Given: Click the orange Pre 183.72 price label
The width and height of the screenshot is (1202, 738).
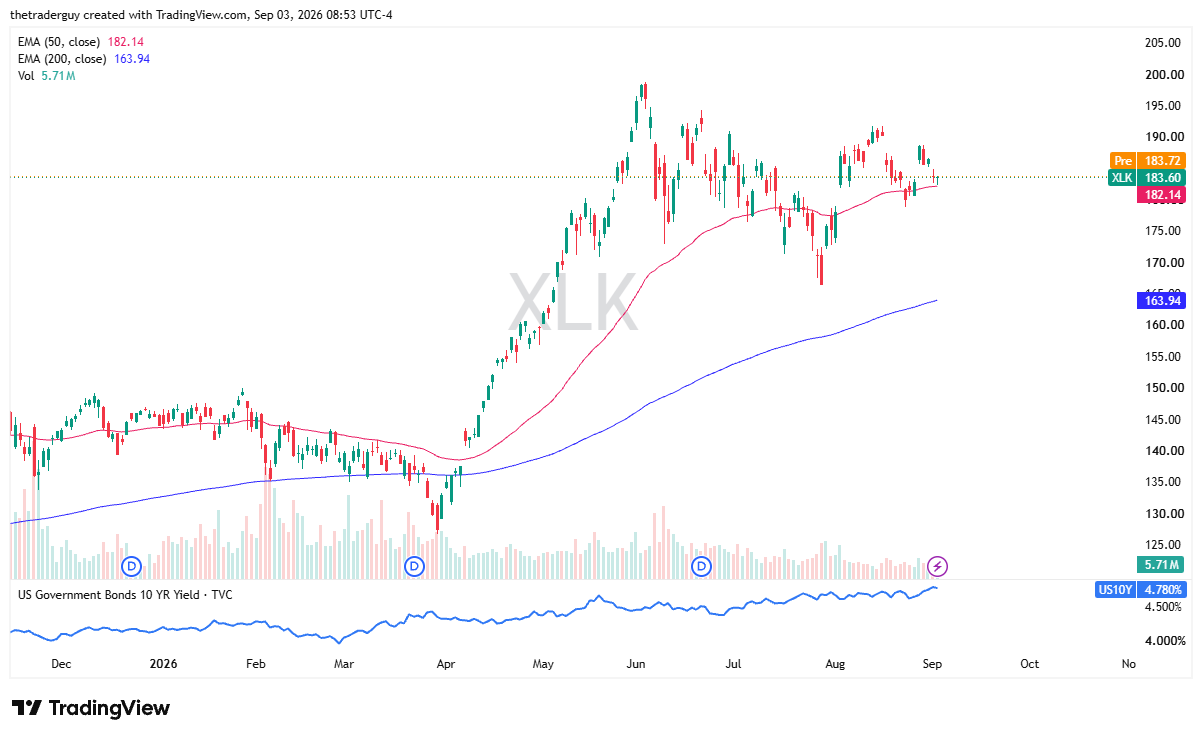Looking at the screenshot, I should (x=1147, y=160).
